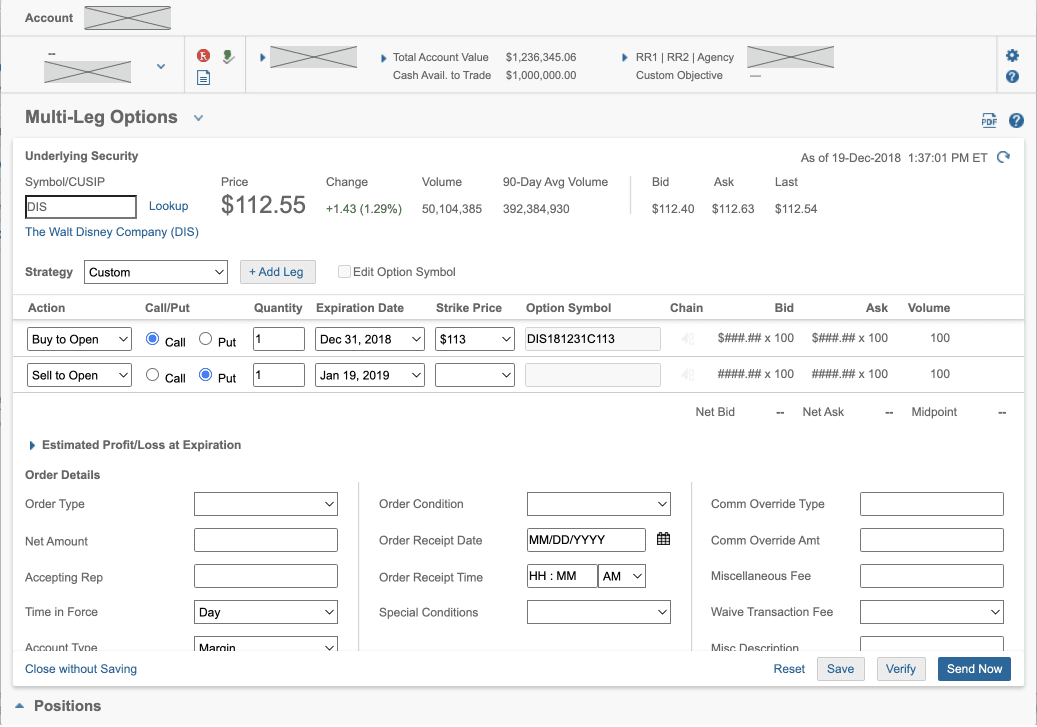Open Multi-Leg Options help icon
This screenshot has height=727, width=1037.
point(1016,120)
